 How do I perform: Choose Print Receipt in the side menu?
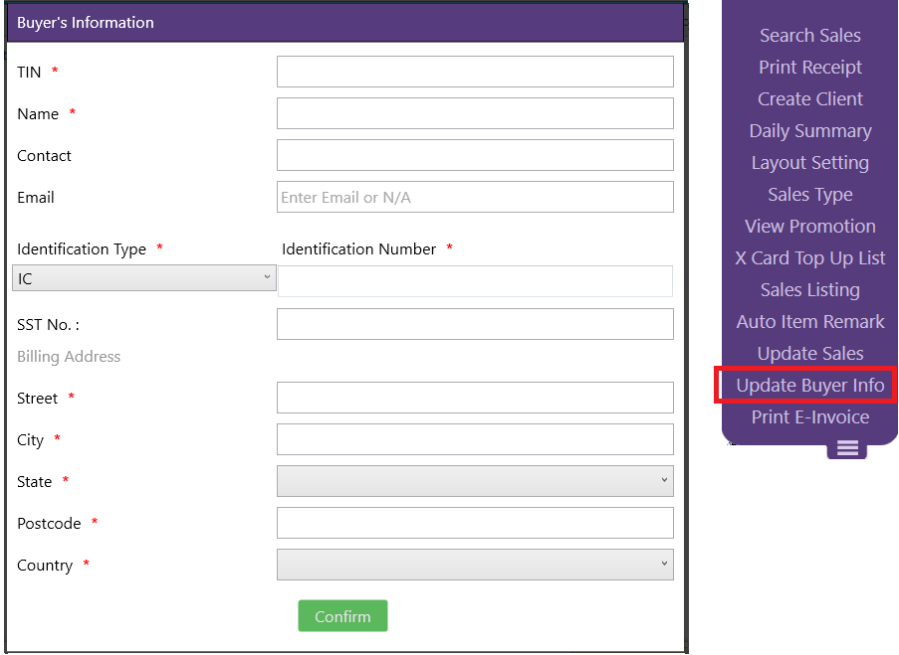coord(810,67)
